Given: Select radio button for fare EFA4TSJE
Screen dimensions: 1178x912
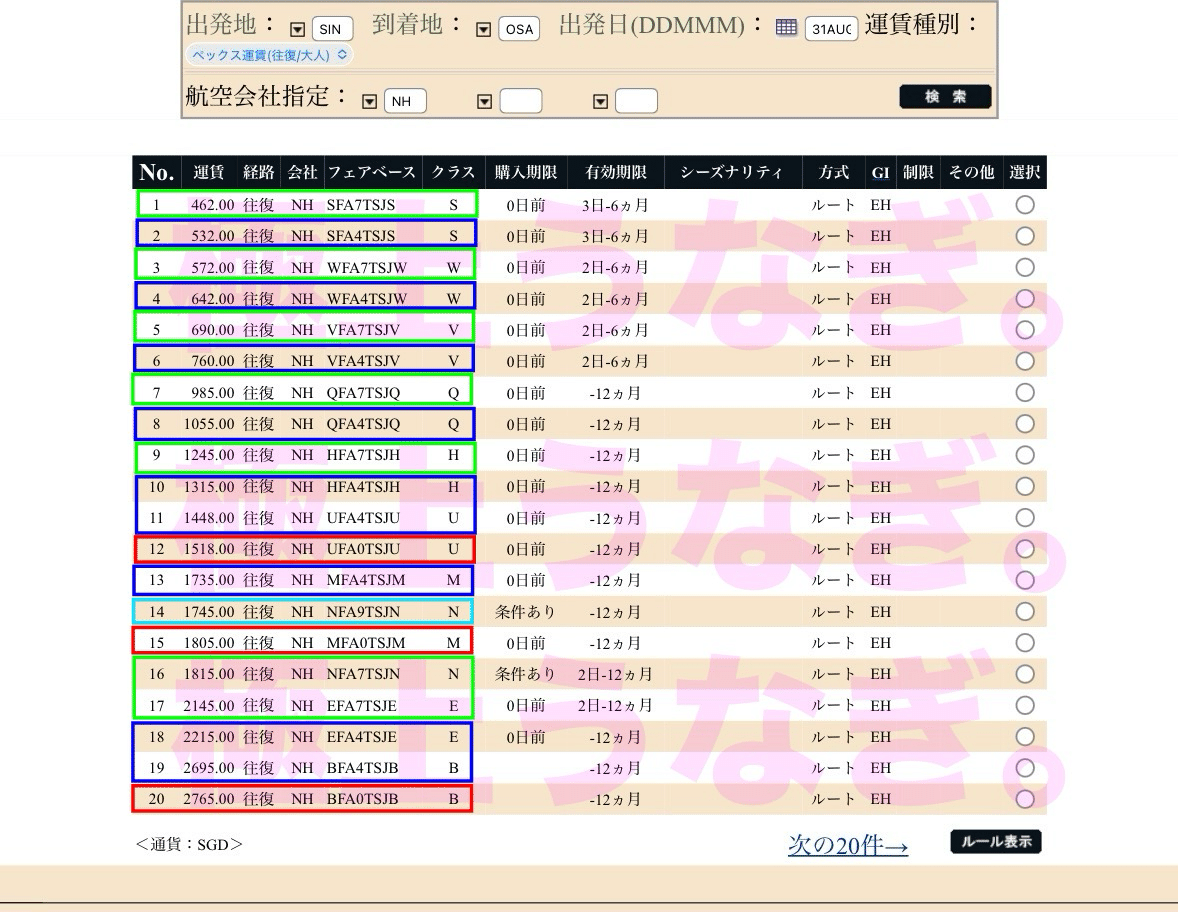Looking at the screenshot, I should click(1025, 736).
